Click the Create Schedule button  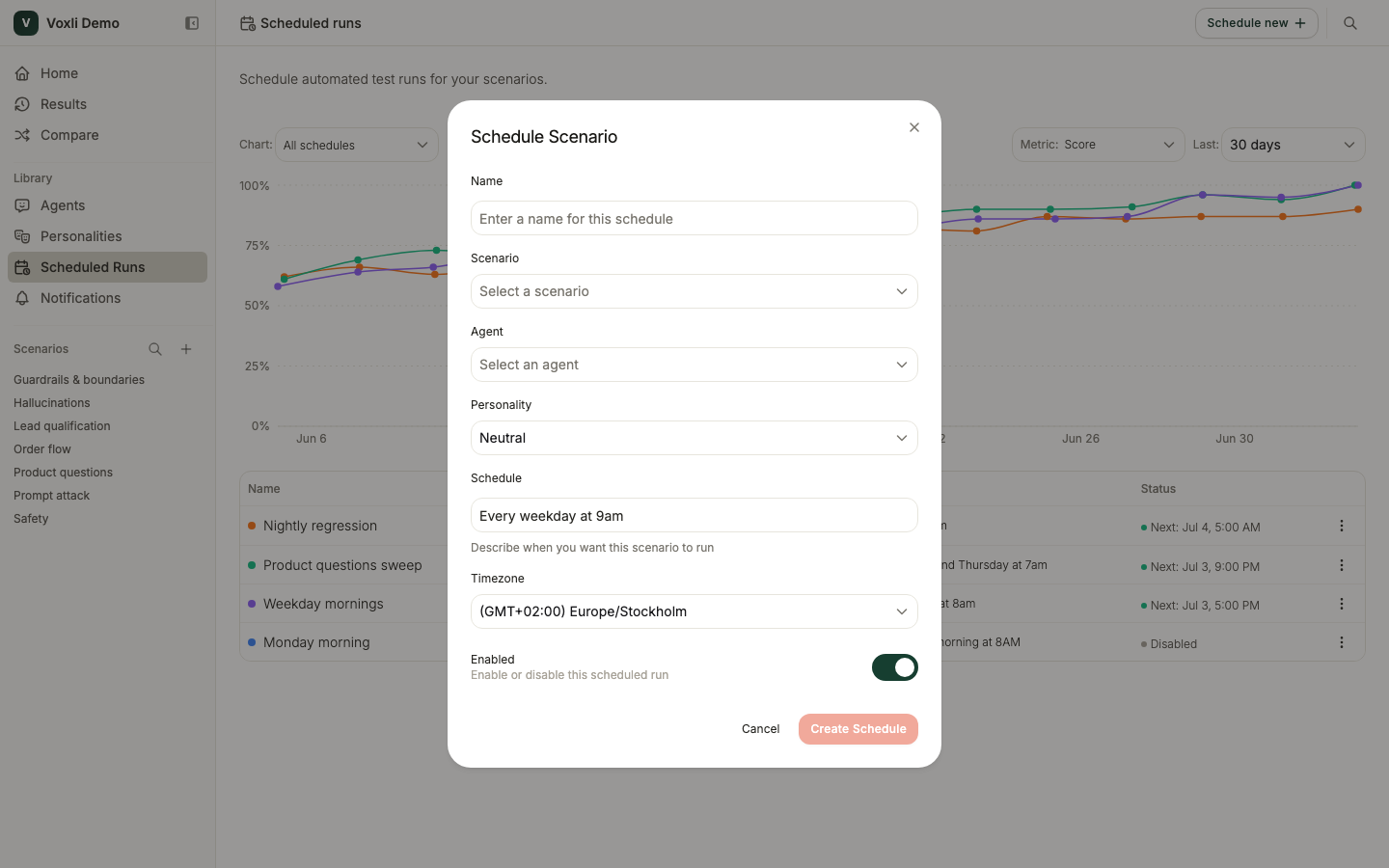pos(858,729)
